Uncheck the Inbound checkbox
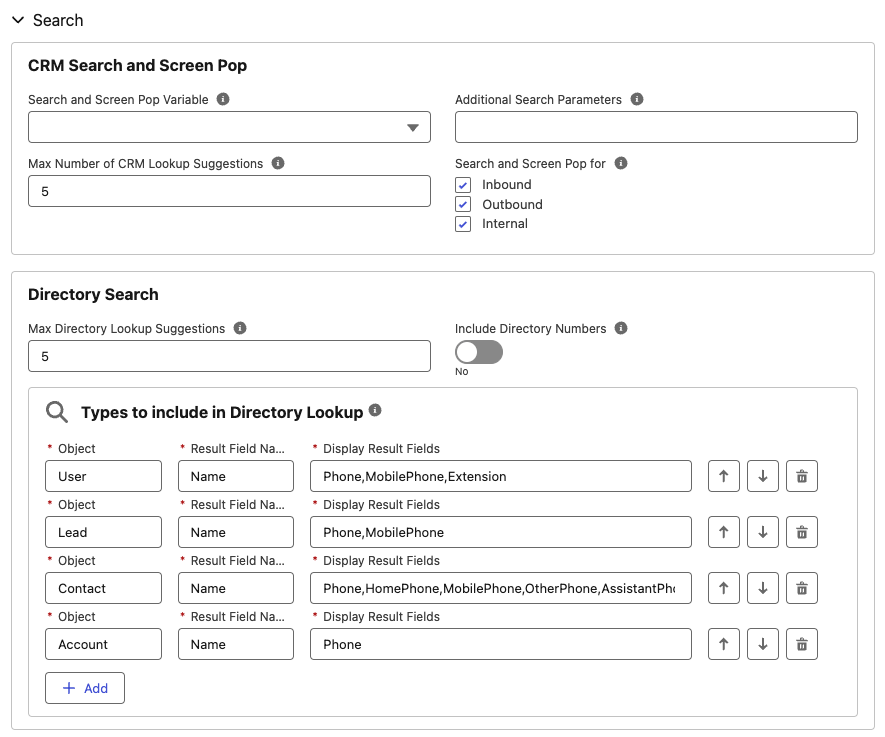The image size is (885, 737). 463,185
